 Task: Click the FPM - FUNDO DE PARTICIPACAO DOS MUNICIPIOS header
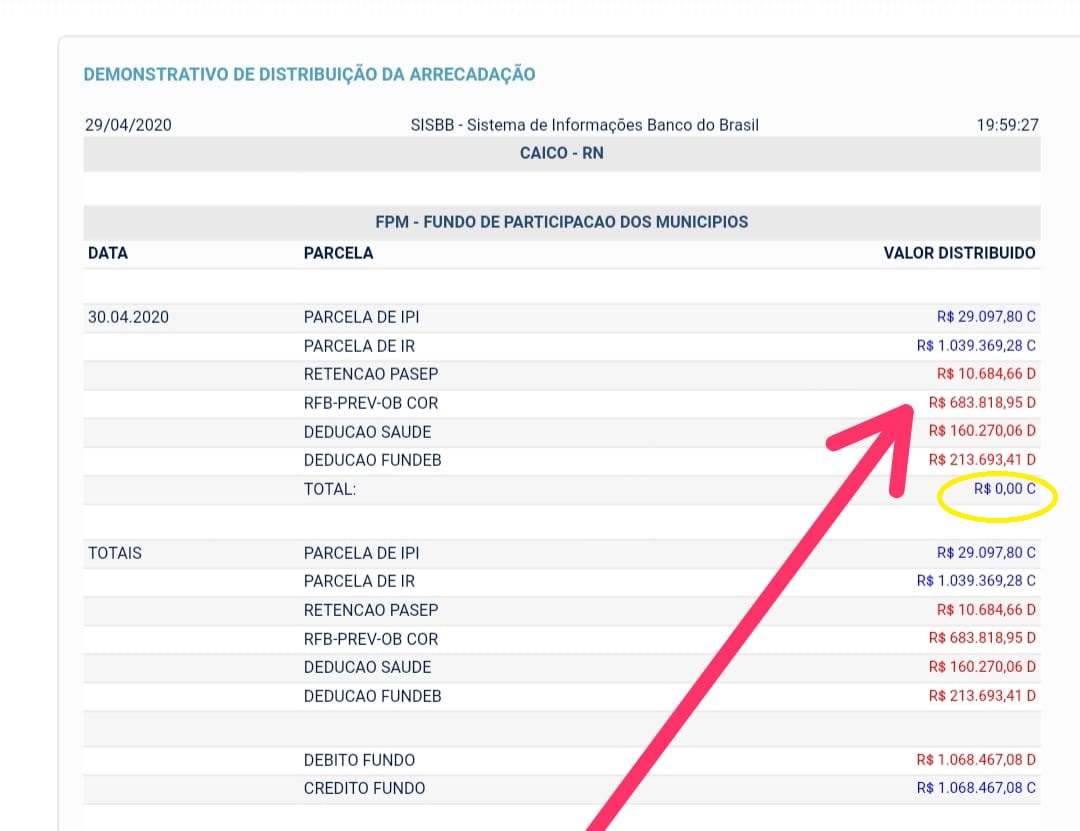(561, 222)
